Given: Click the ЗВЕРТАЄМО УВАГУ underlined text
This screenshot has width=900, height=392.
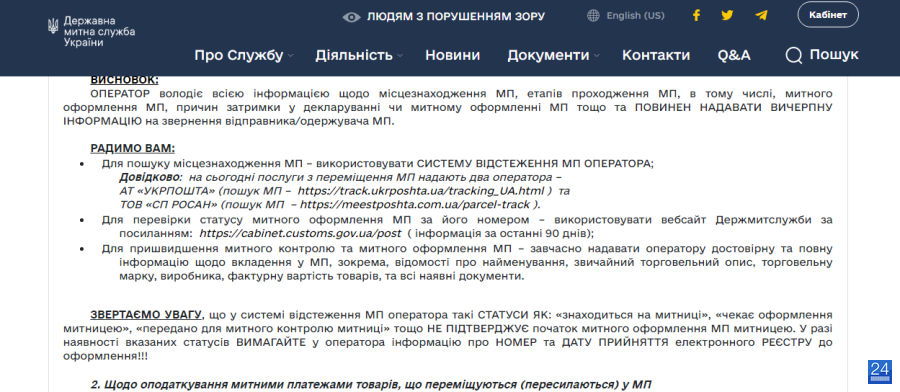Looking at the screenshot, I should coord(146,315).
